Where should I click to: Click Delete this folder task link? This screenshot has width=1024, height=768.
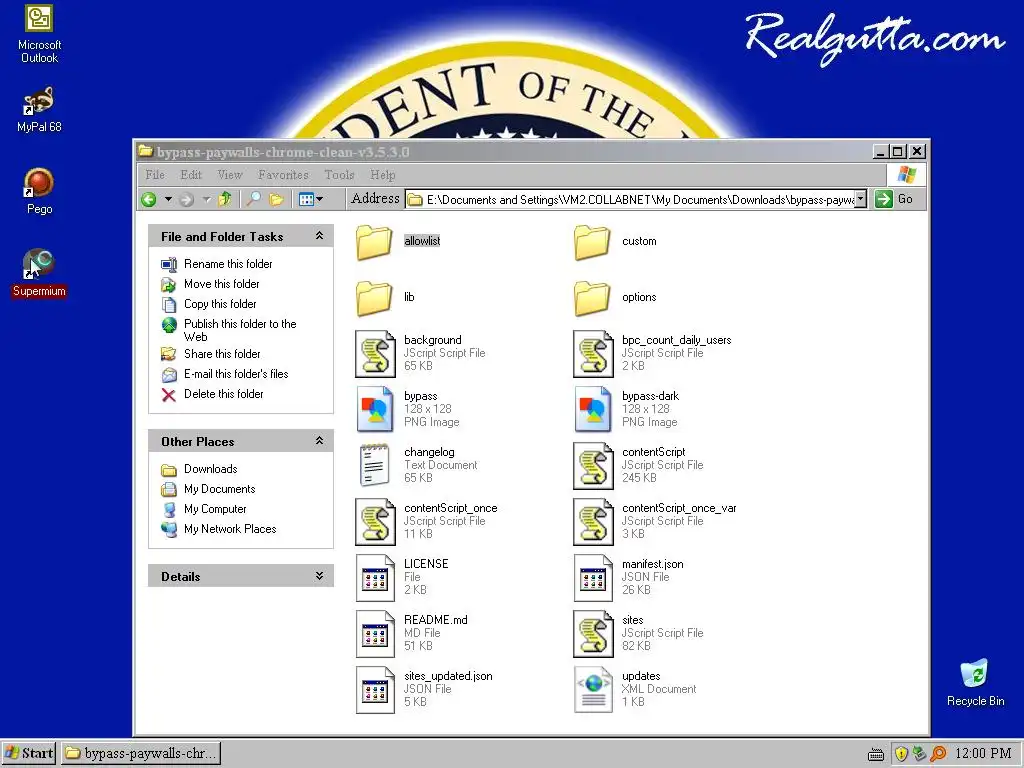tap(223, 394)
